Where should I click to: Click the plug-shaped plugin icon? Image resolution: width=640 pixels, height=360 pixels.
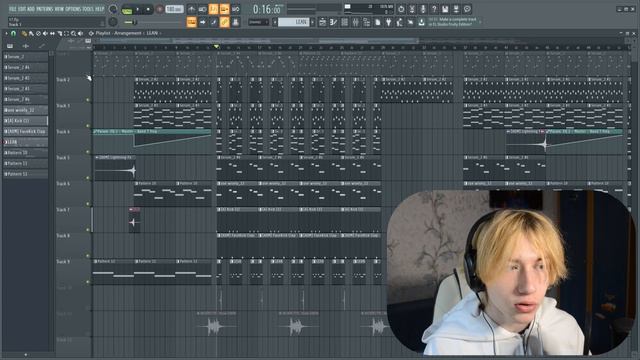pyautogui.click(x=389, y=22)
